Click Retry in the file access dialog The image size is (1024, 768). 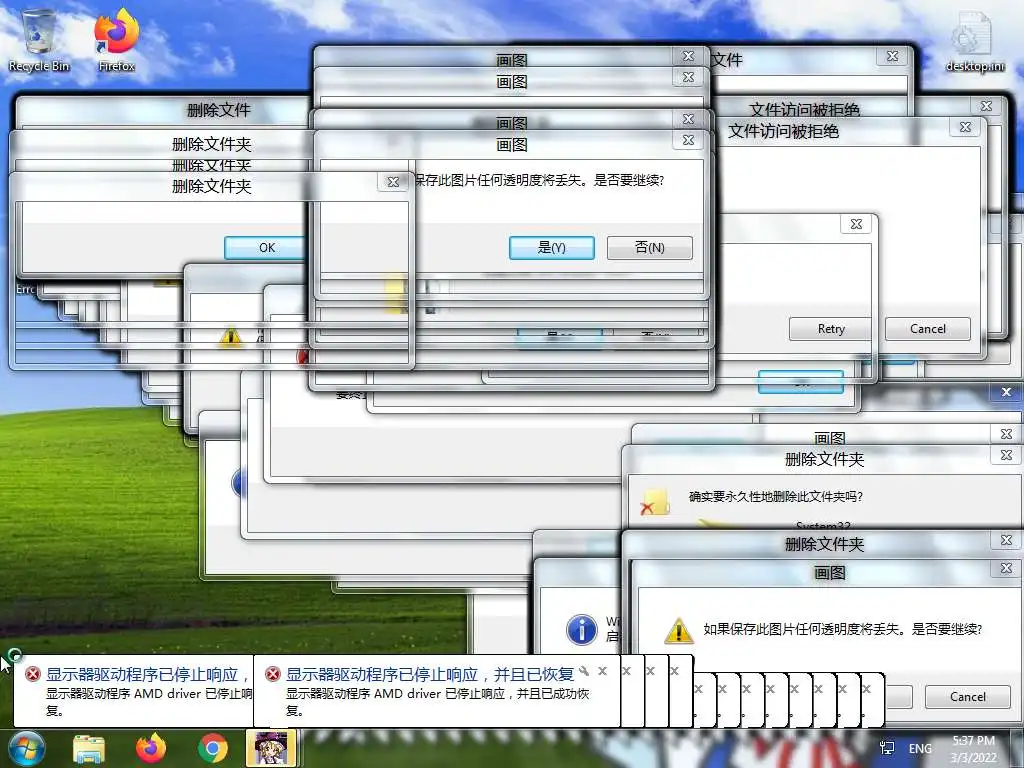coord(831,328)
